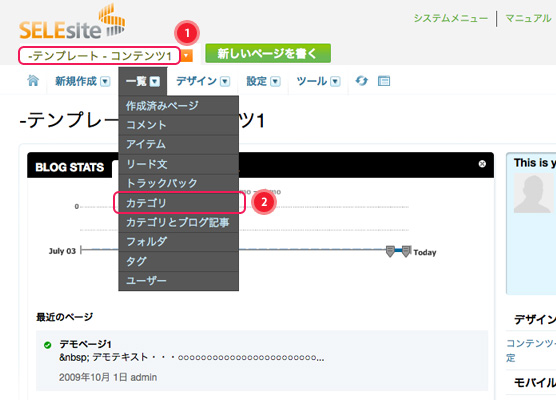Click the refresh/rebuild site icon
556x400 pixels.
coord(361,81)
